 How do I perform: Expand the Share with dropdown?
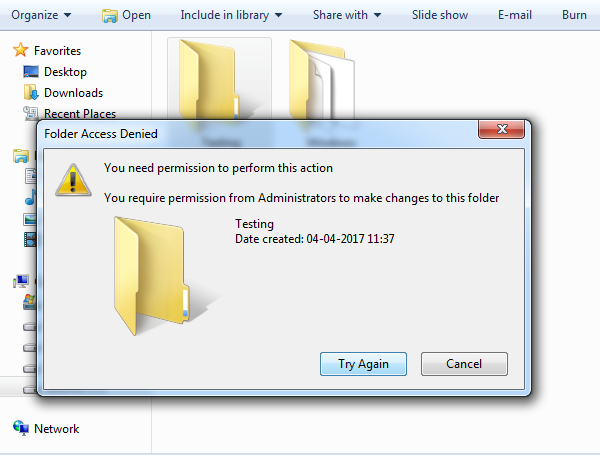347,15
